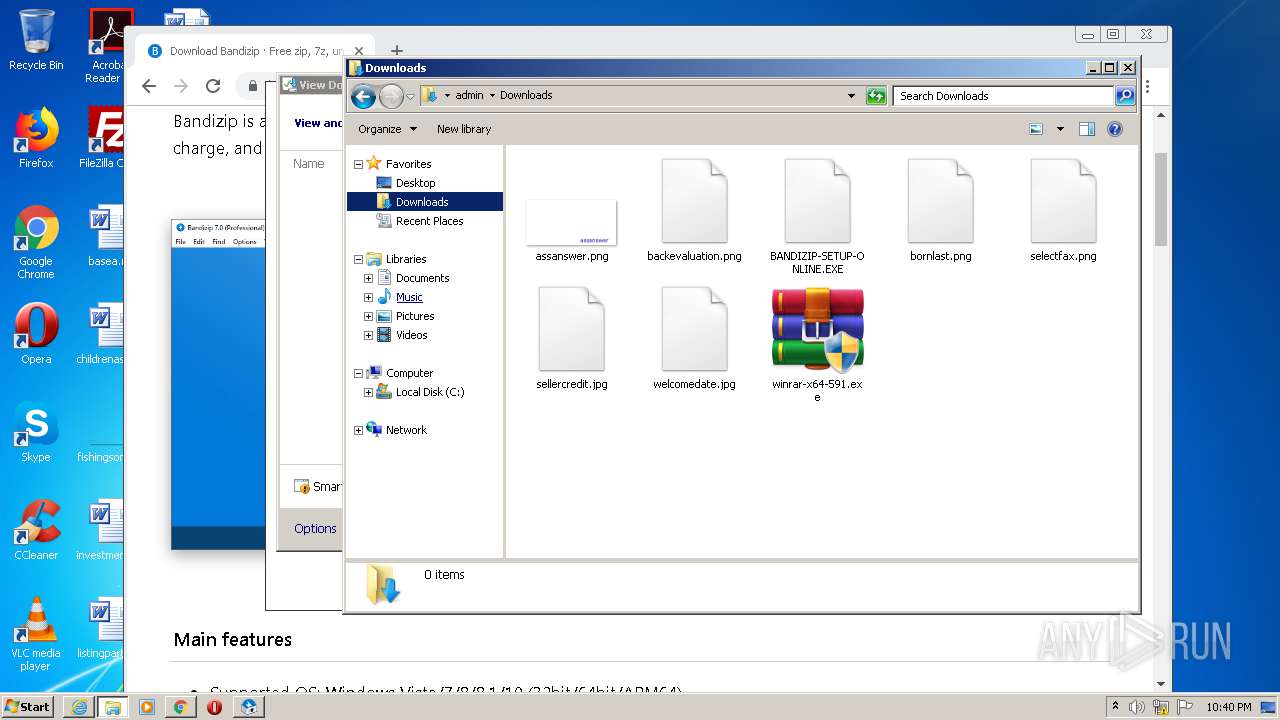Open the address bar history dropdown

tap(851, 96)
